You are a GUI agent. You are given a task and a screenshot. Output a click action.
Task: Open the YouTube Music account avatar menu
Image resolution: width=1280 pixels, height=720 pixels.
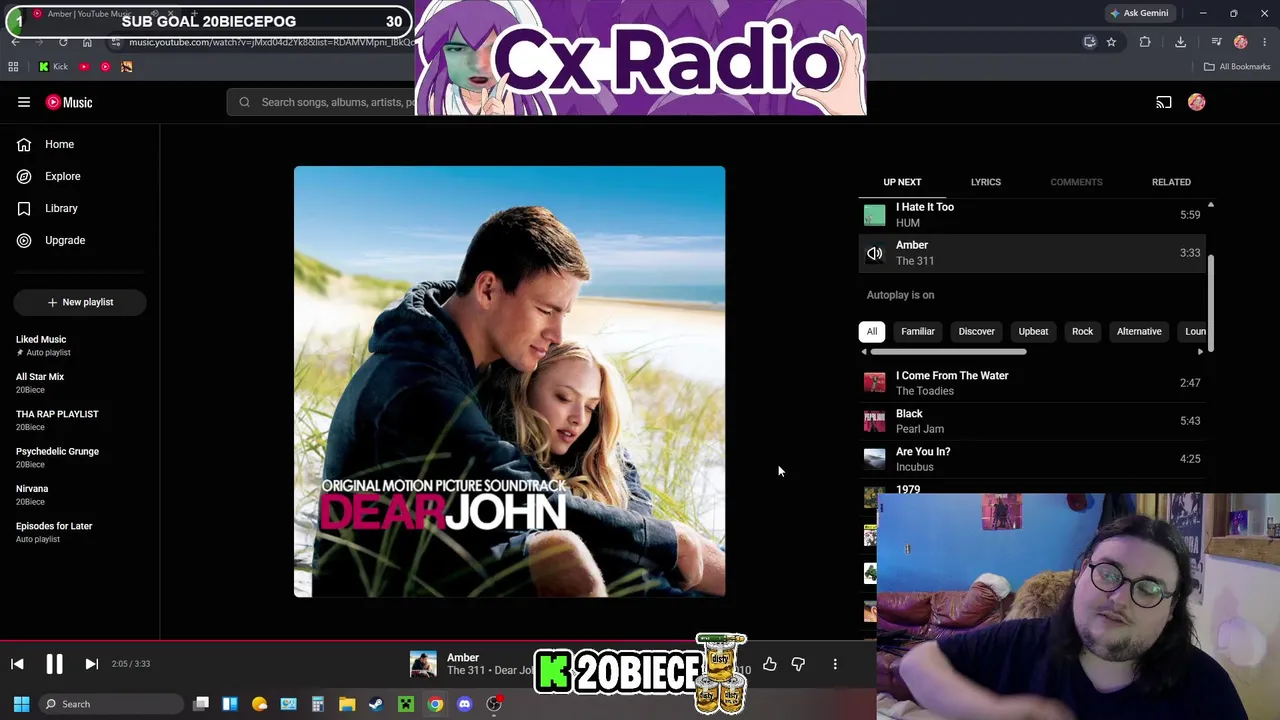click(1197, 102)
